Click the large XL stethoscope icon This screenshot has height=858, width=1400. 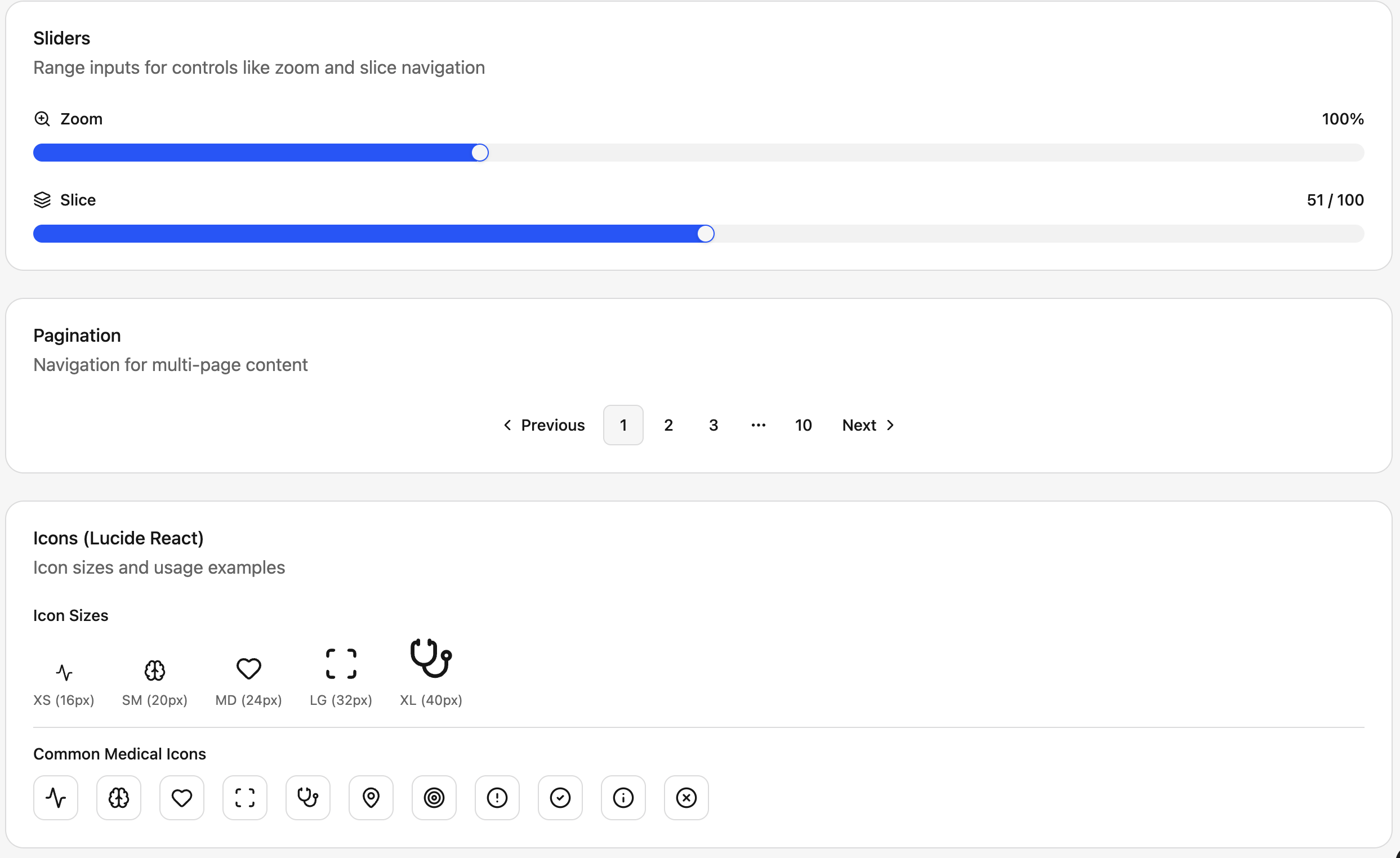pos(431,658)
